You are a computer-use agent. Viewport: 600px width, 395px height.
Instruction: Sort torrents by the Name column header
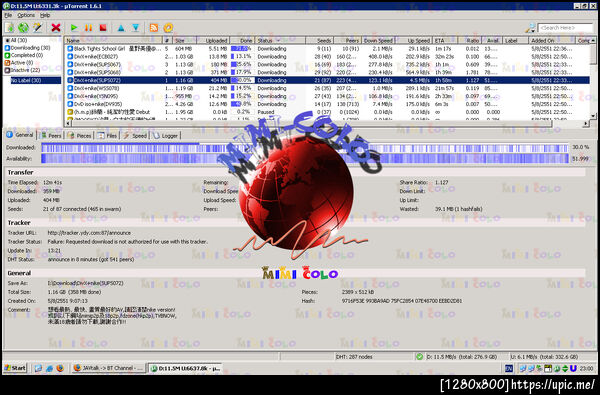(114, 40)
